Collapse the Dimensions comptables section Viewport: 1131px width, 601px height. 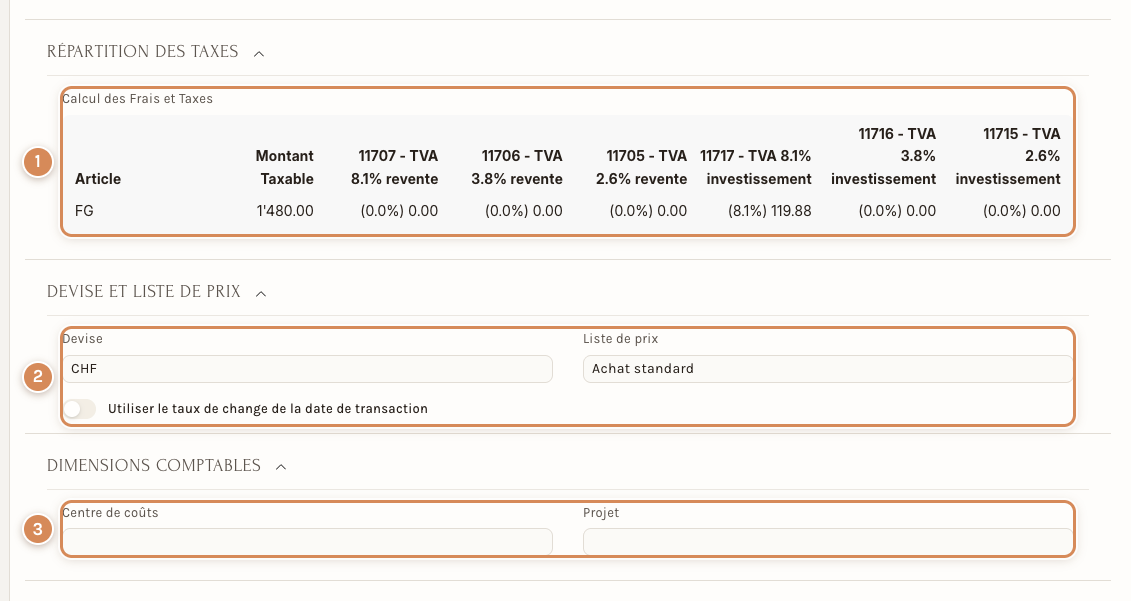click(281, 467)
